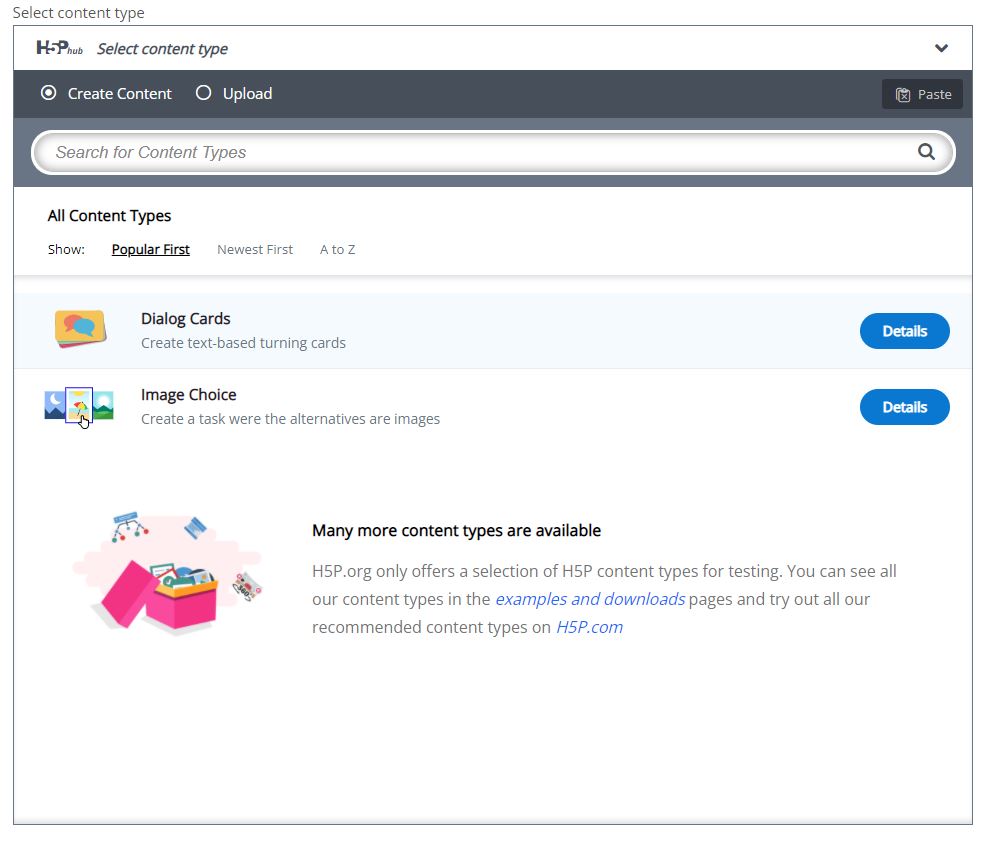
Task: Click the Paste button
Action: point(922,94)
